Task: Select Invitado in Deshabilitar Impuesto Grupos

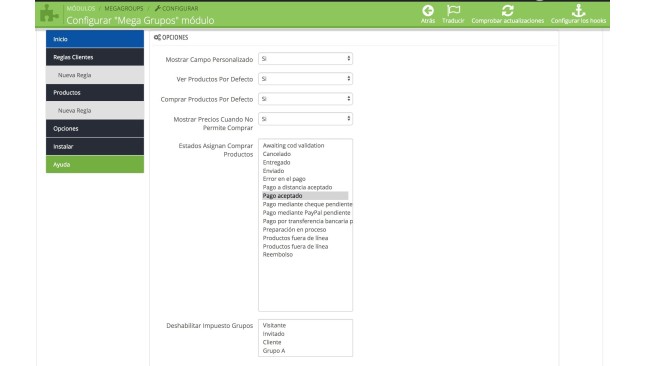Action: pyautogui.click(x=274, y=334)
